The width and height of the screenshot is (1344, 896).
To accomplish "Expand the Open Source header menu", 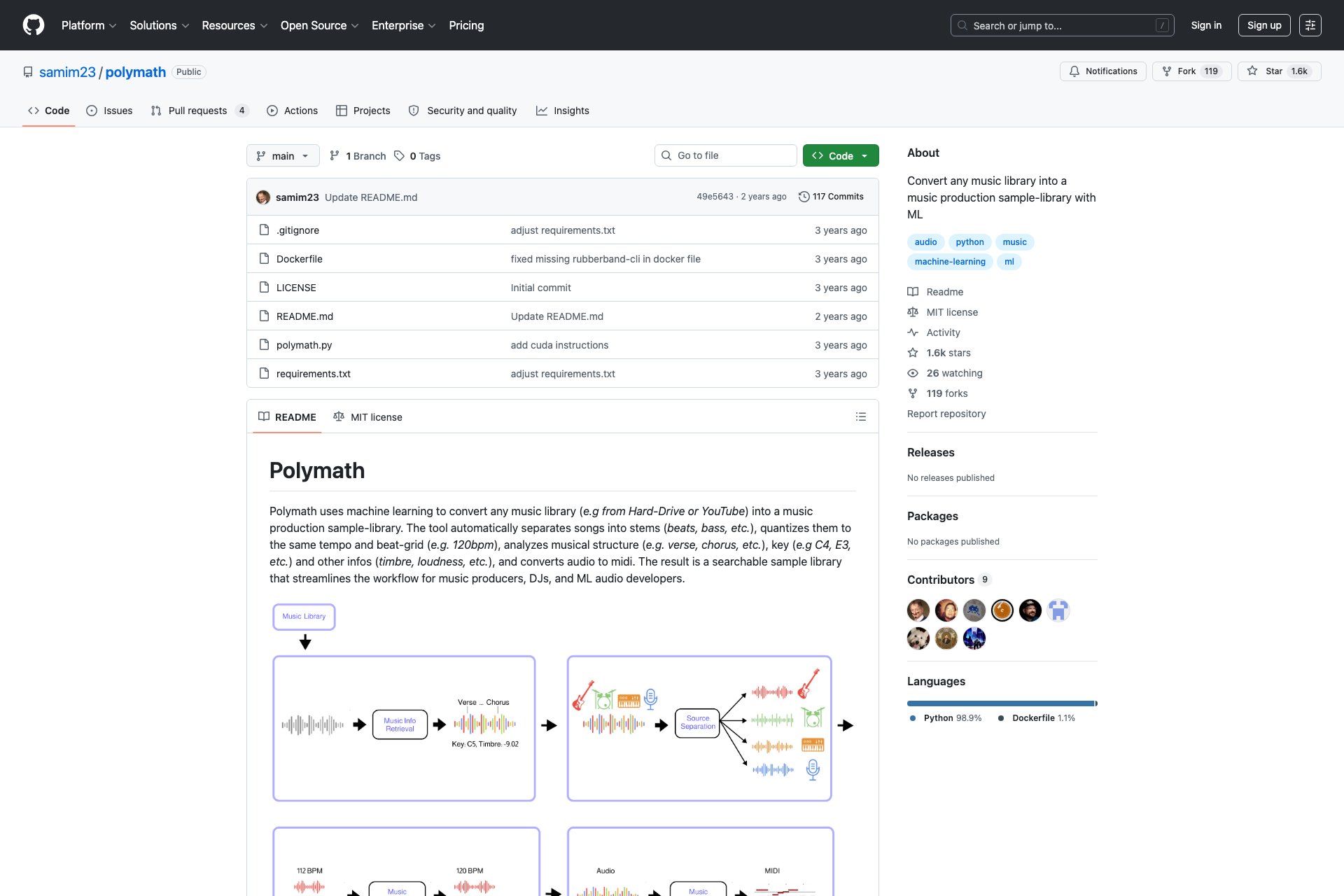I will point(319,25).
